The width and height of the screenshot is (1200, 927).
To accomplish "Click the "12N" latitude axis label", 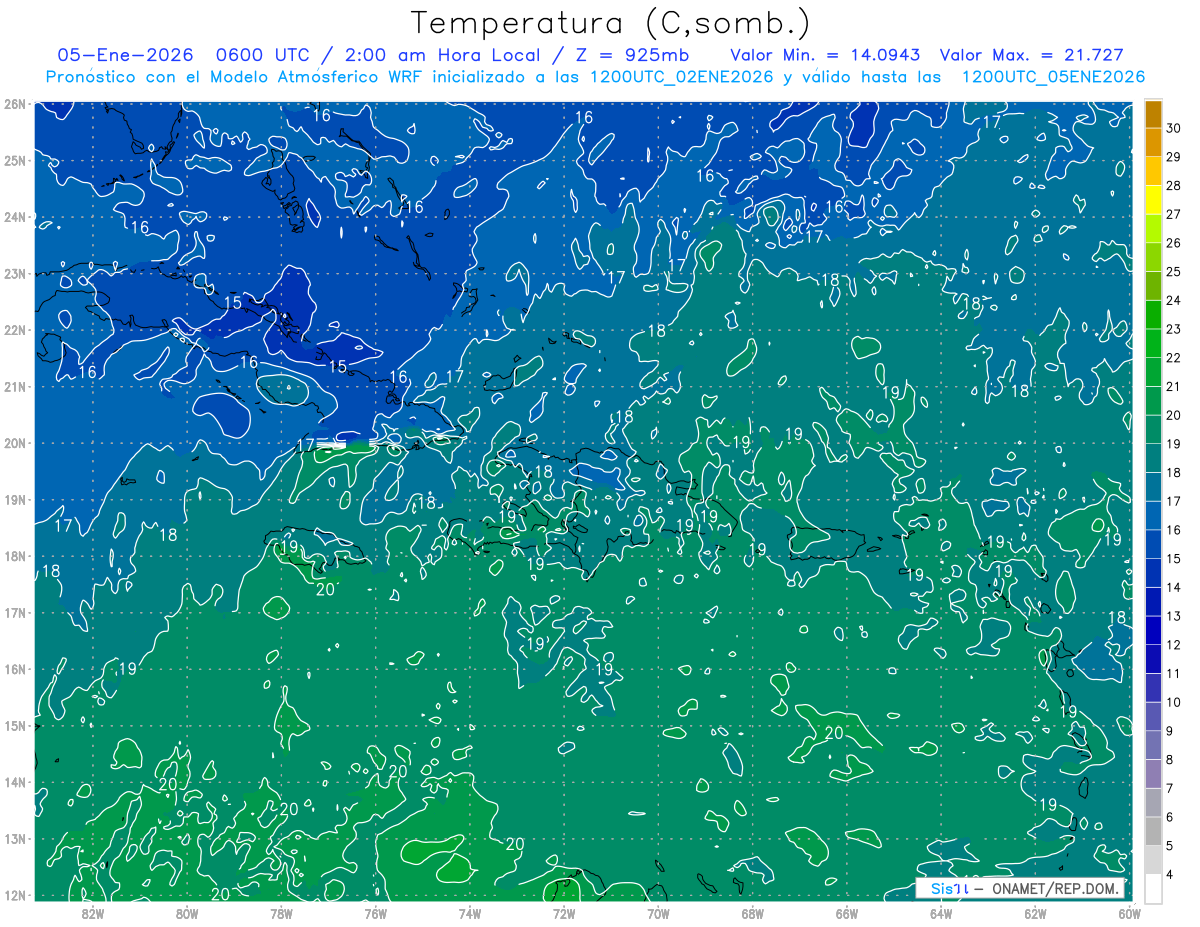I will [14, 895].
